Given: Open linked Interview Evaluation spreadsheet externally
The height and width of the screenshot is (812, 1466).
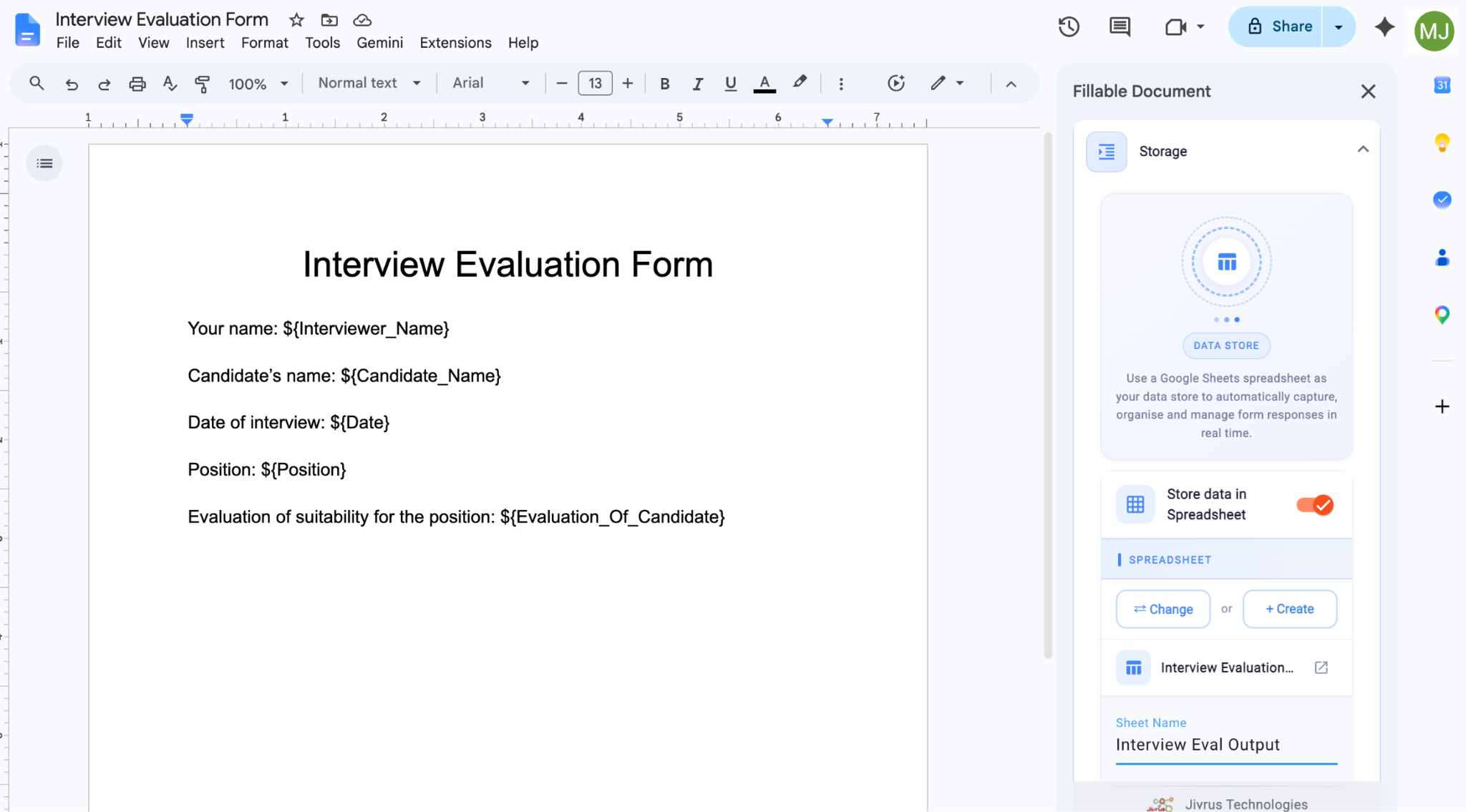Looking at the screenshot, I should coord(1321,667).
